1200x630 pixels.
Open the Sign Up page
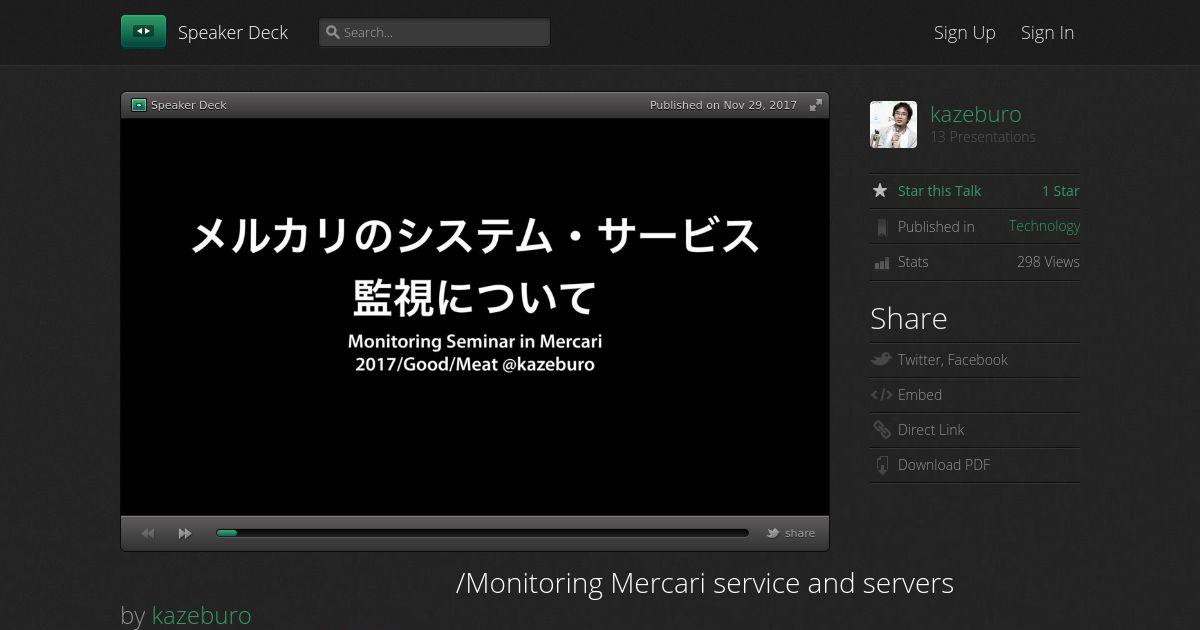pos(965,32)
